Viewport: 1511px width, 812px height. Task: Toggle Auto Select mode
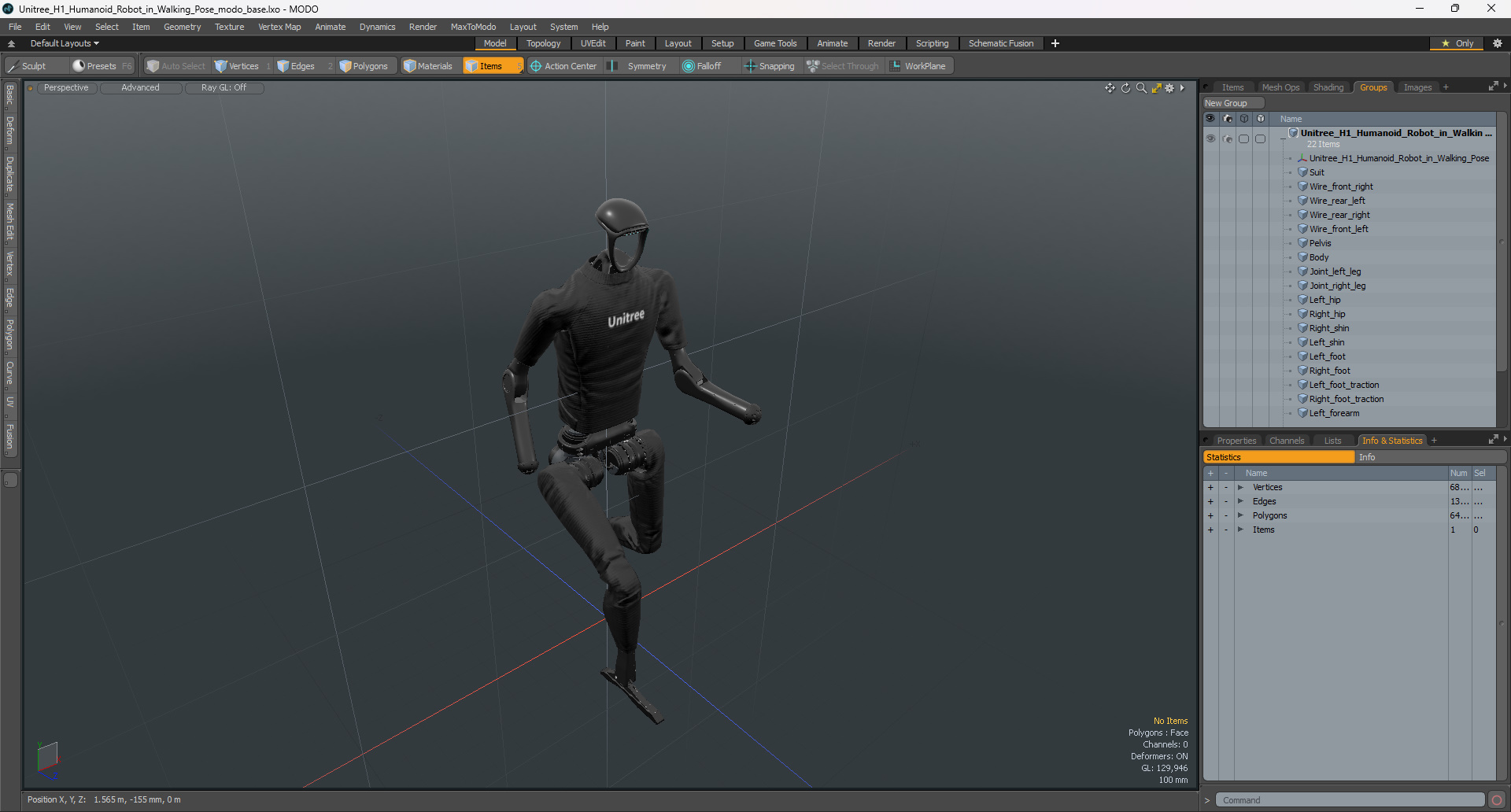tap(176, 66)
